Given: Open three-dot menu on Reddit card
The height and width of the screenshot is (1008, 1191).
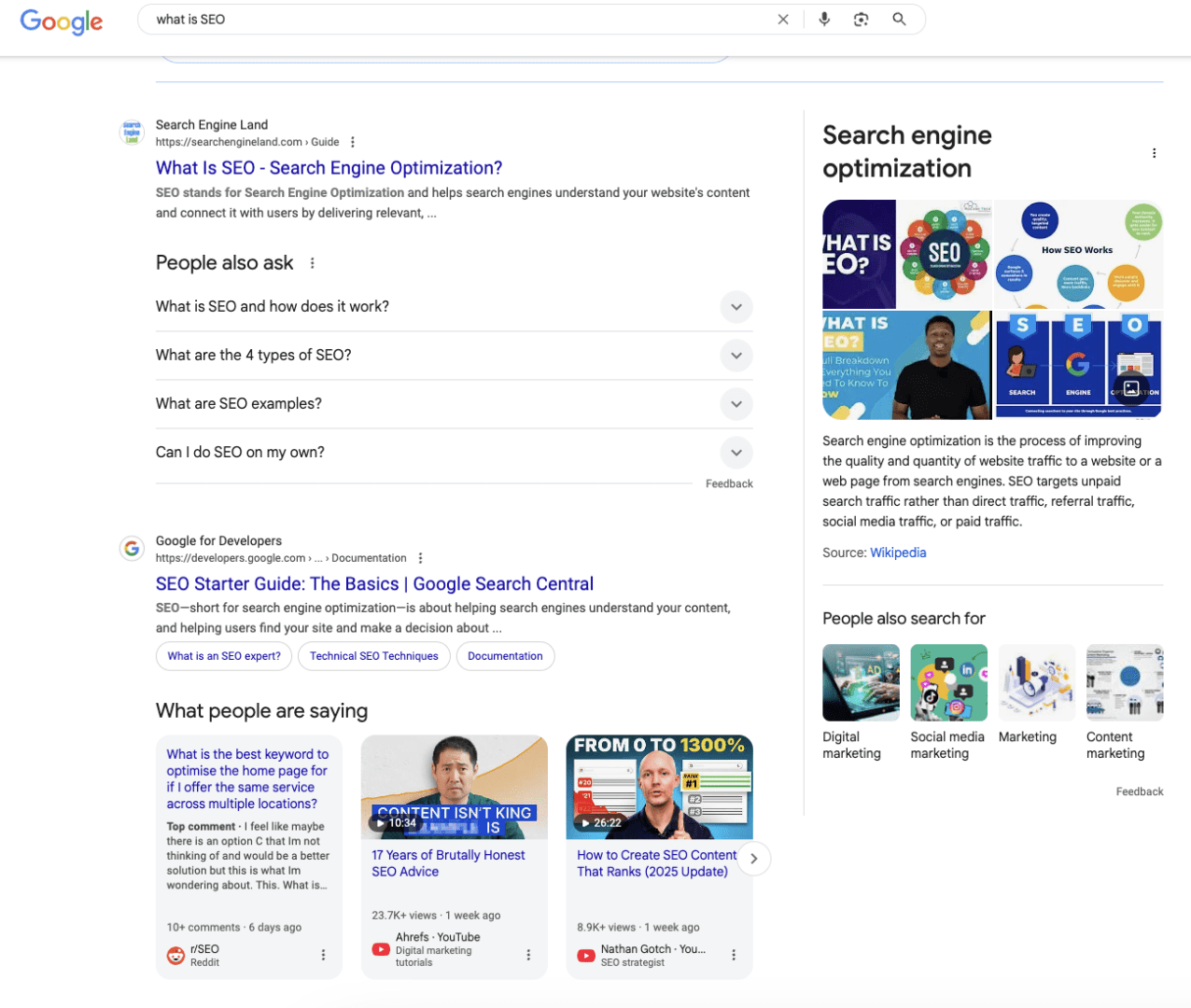Looking at the screenshot, I should [323, 955].
